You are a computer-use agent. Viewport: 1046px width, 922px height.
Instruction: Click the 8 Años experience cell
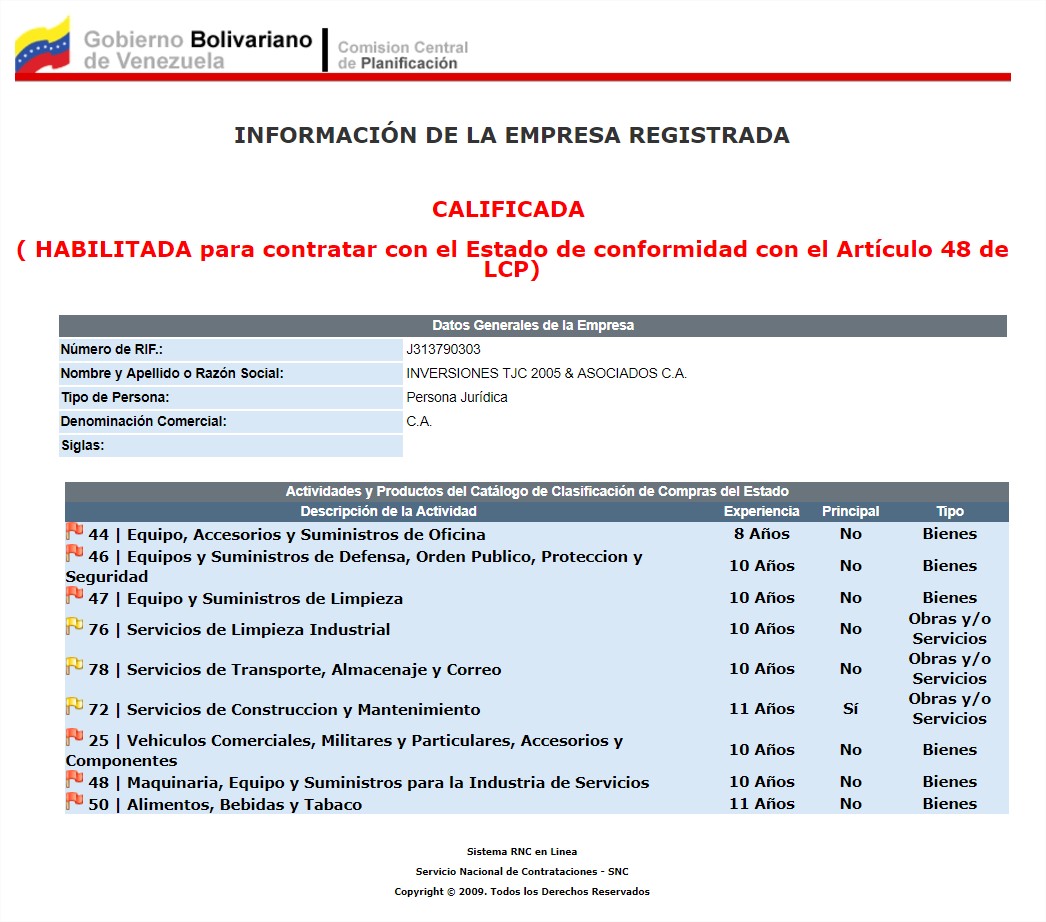click(762, 534)
